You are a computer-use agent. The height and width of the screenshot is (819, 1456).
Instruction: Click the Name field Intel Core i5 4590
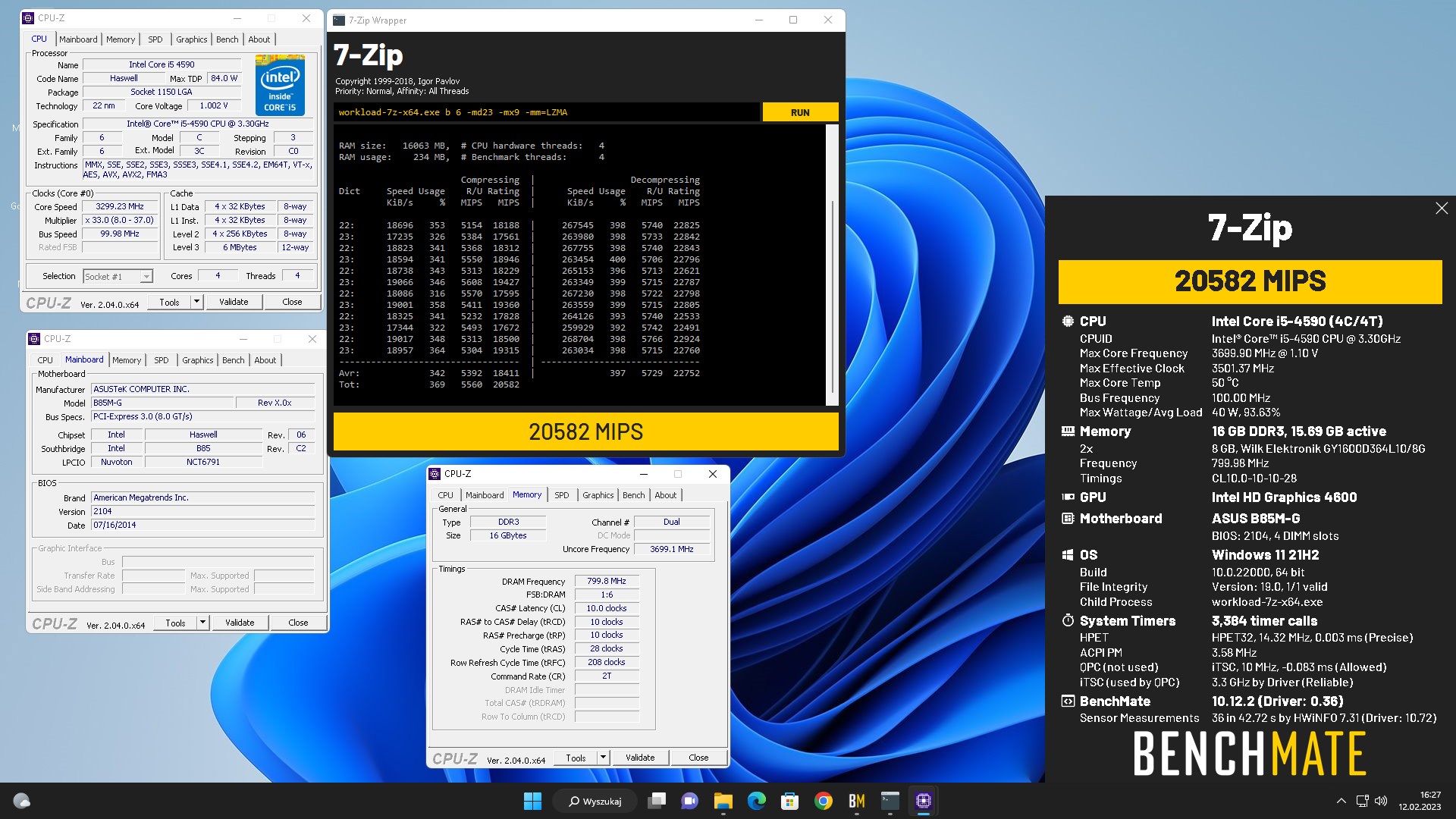pos(162,64)
